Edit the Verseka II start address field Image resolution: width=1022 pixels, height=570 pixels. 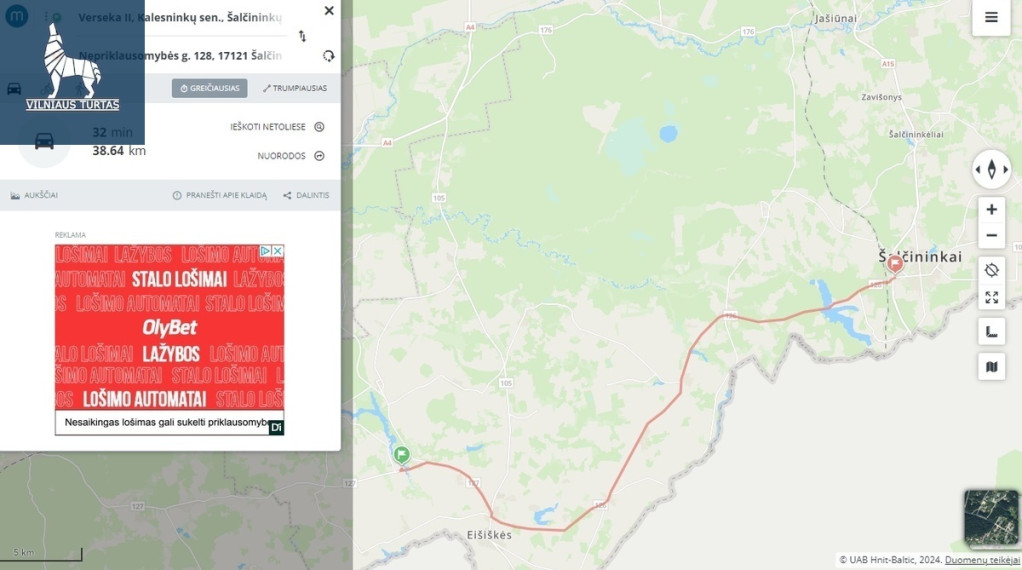click(x=180, y=18)
